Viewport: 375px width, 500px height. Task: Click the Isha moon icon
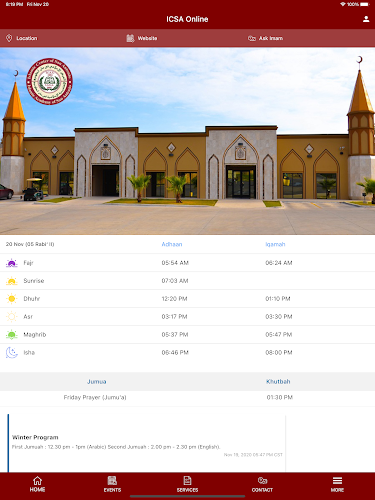tap(12, 352)
